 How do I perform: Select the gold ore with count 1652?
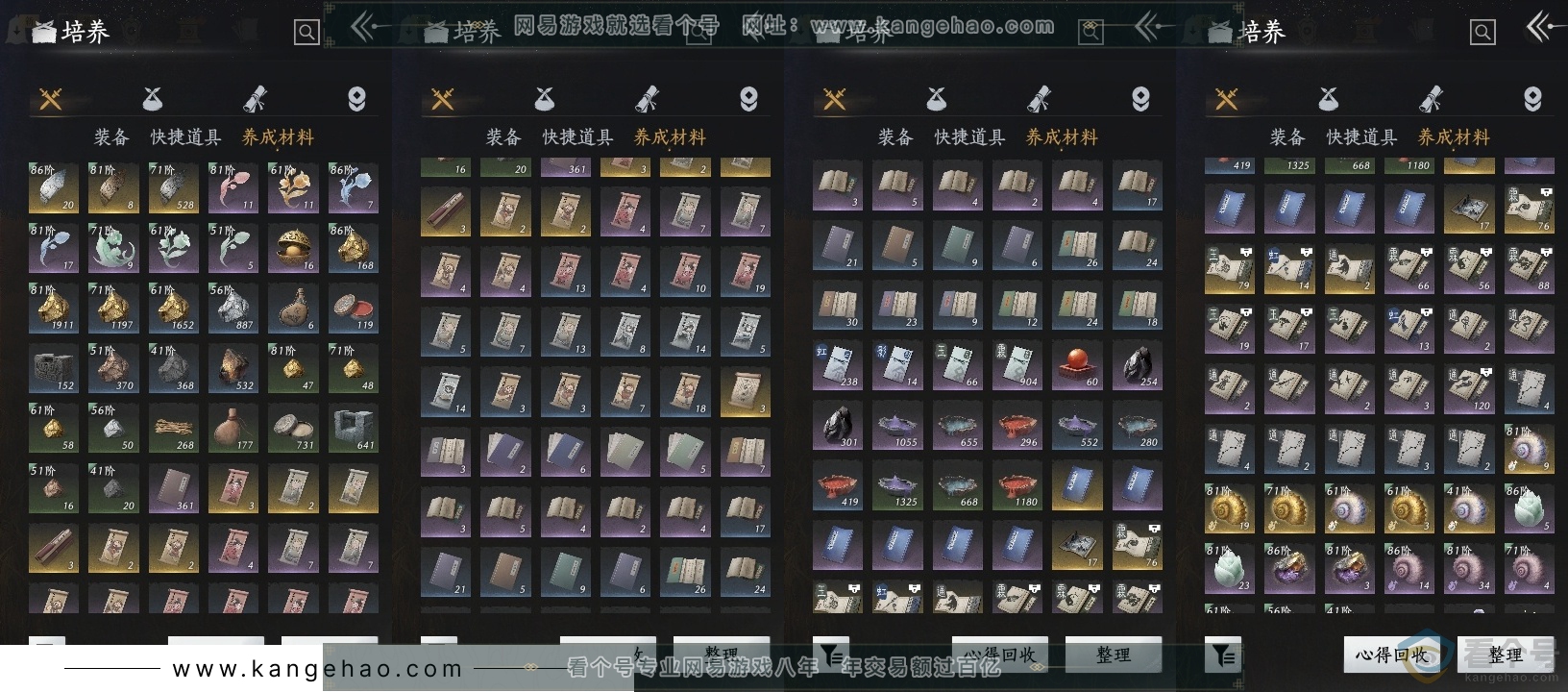173,308
